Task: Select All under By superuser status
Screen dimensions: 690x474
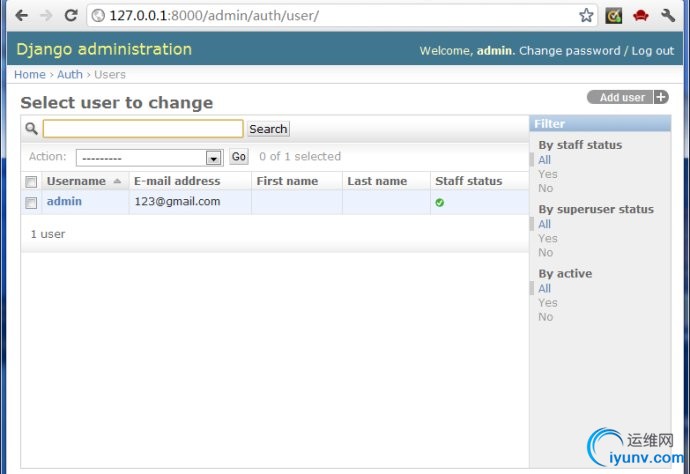Action: 544,224
